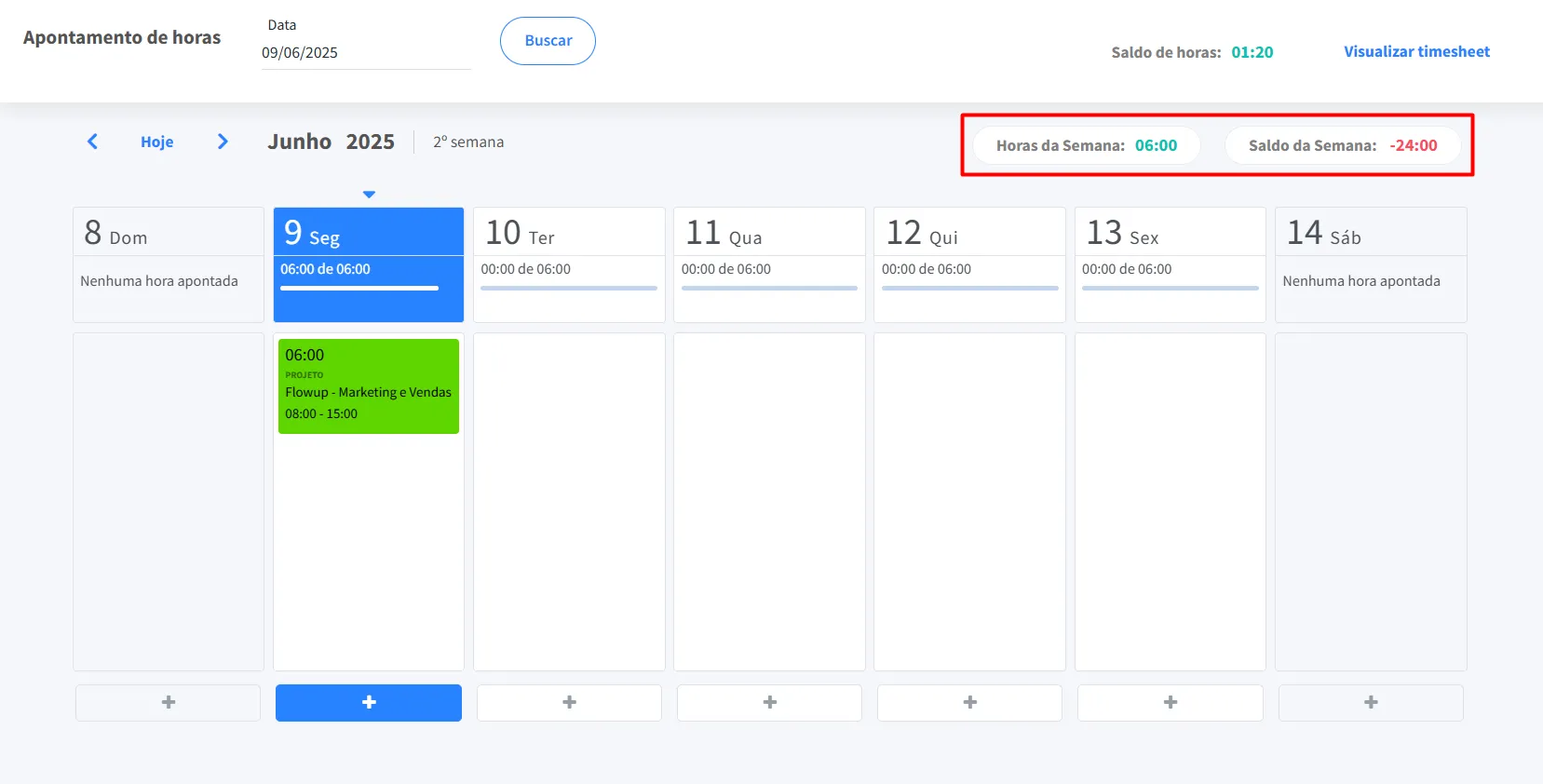Screen dimensions: 1543x784
Task: Add hours entry for Monday 9
Action: [369, 703]
